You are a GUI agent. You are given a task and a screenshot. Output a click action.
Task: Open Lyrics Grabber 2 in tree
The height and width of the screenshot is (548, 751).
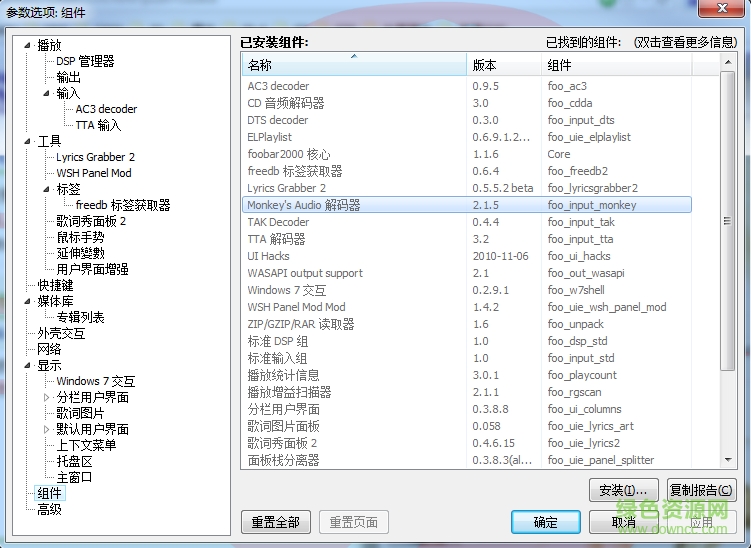coord(95,157)
